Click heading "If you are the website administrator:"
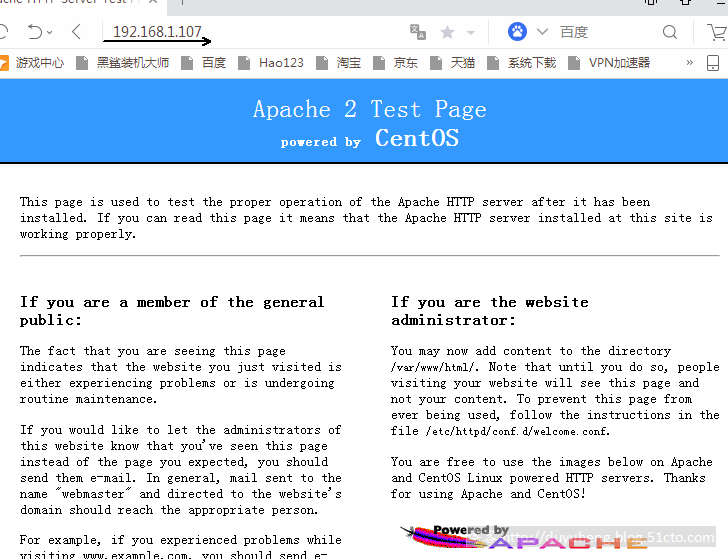Image resolution: width=728 pixels, height=559 pixels. pyautogui.click(x=490, y=311)
